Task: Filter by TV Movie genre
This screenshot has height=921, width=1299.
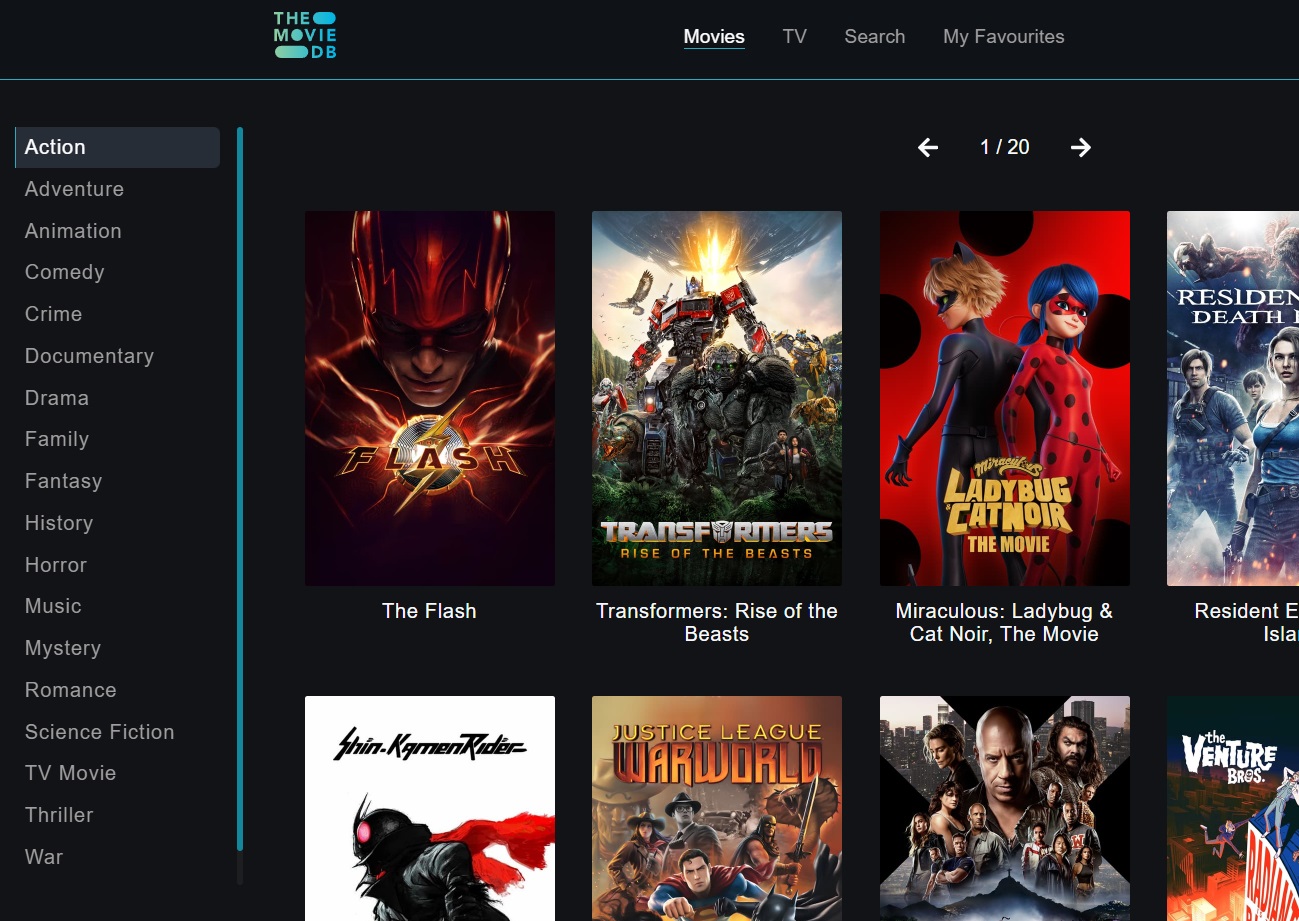Action: 71,773
